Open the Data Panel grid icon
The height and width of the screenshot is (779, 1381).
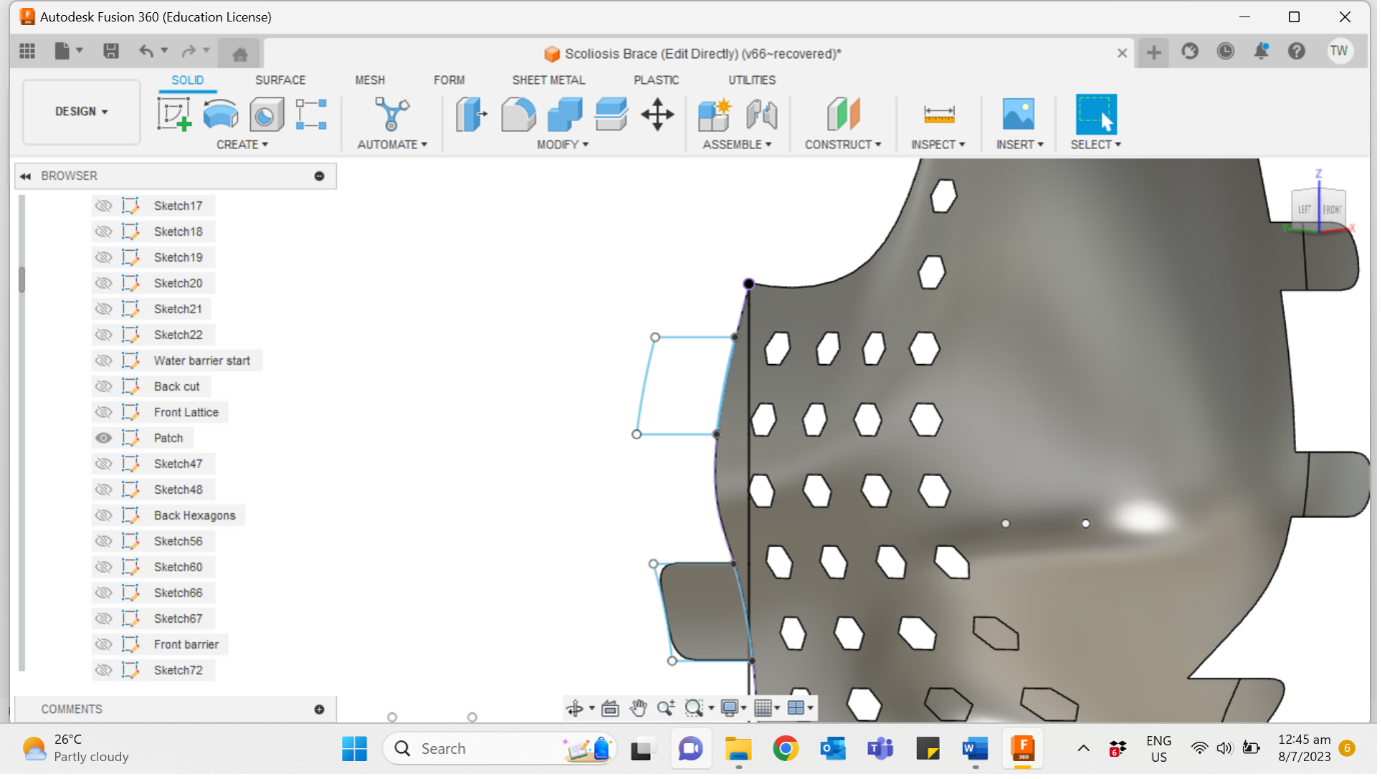click(27, 51)
